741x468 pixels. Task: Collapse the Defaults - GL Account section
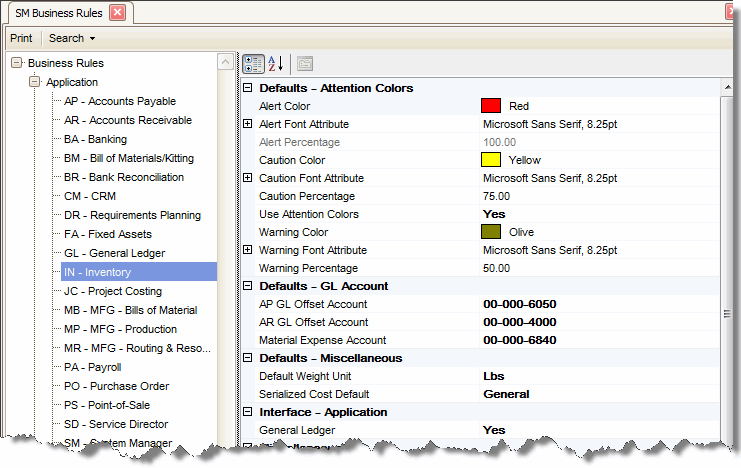(x=248, y=286)
